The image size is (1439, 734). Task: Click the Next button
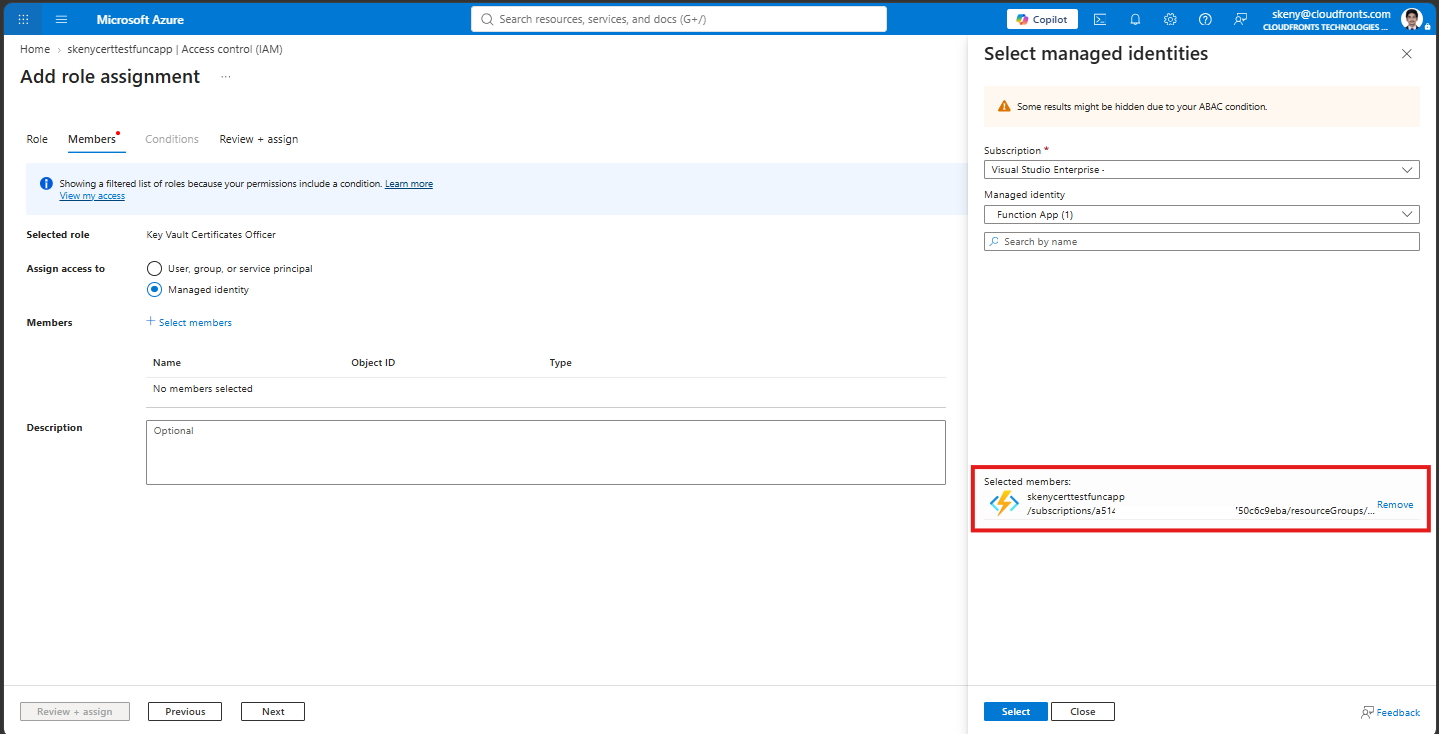click(273, 712)
